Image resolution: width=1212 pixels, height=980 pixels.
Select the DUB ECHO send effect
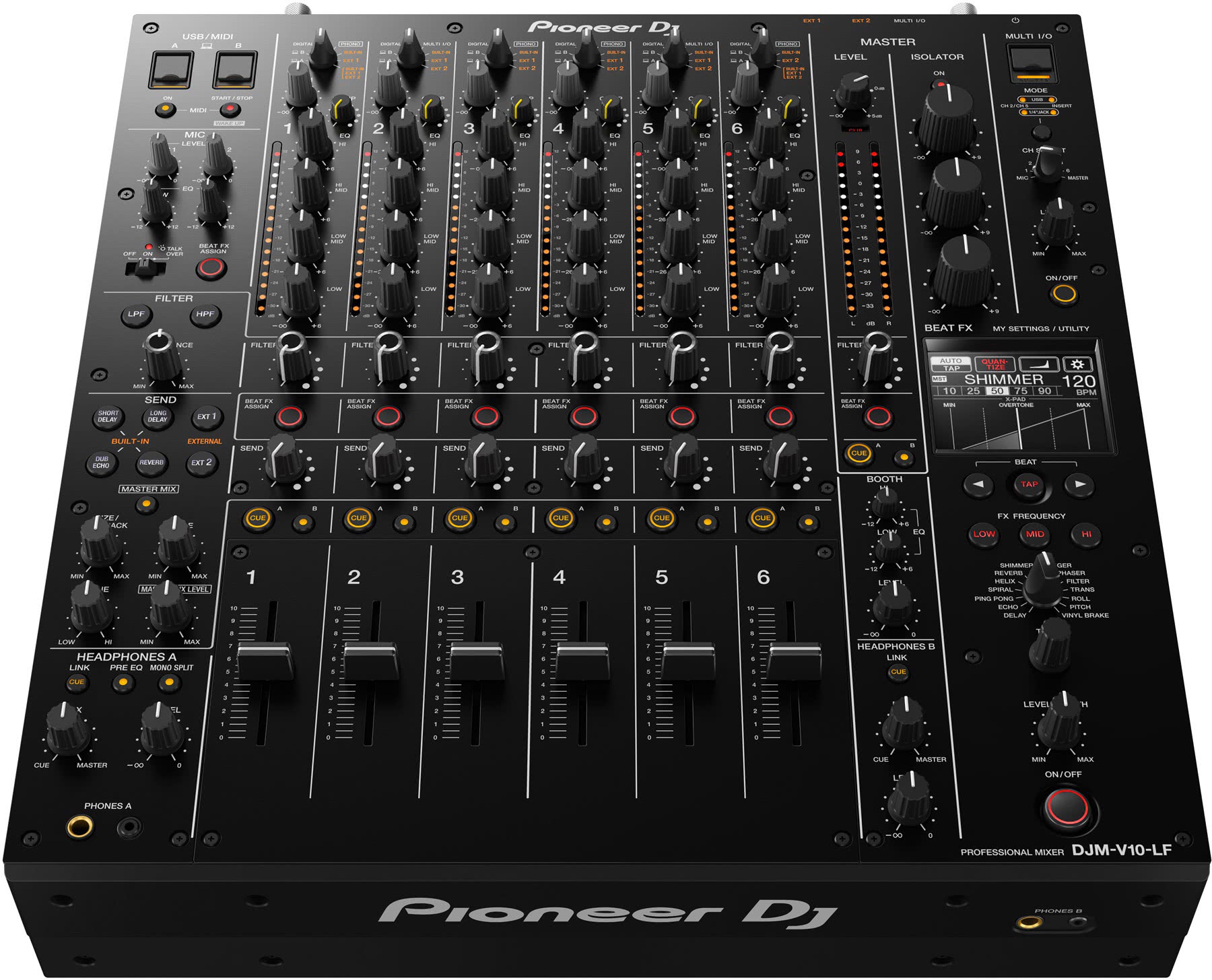pos(102,462)
